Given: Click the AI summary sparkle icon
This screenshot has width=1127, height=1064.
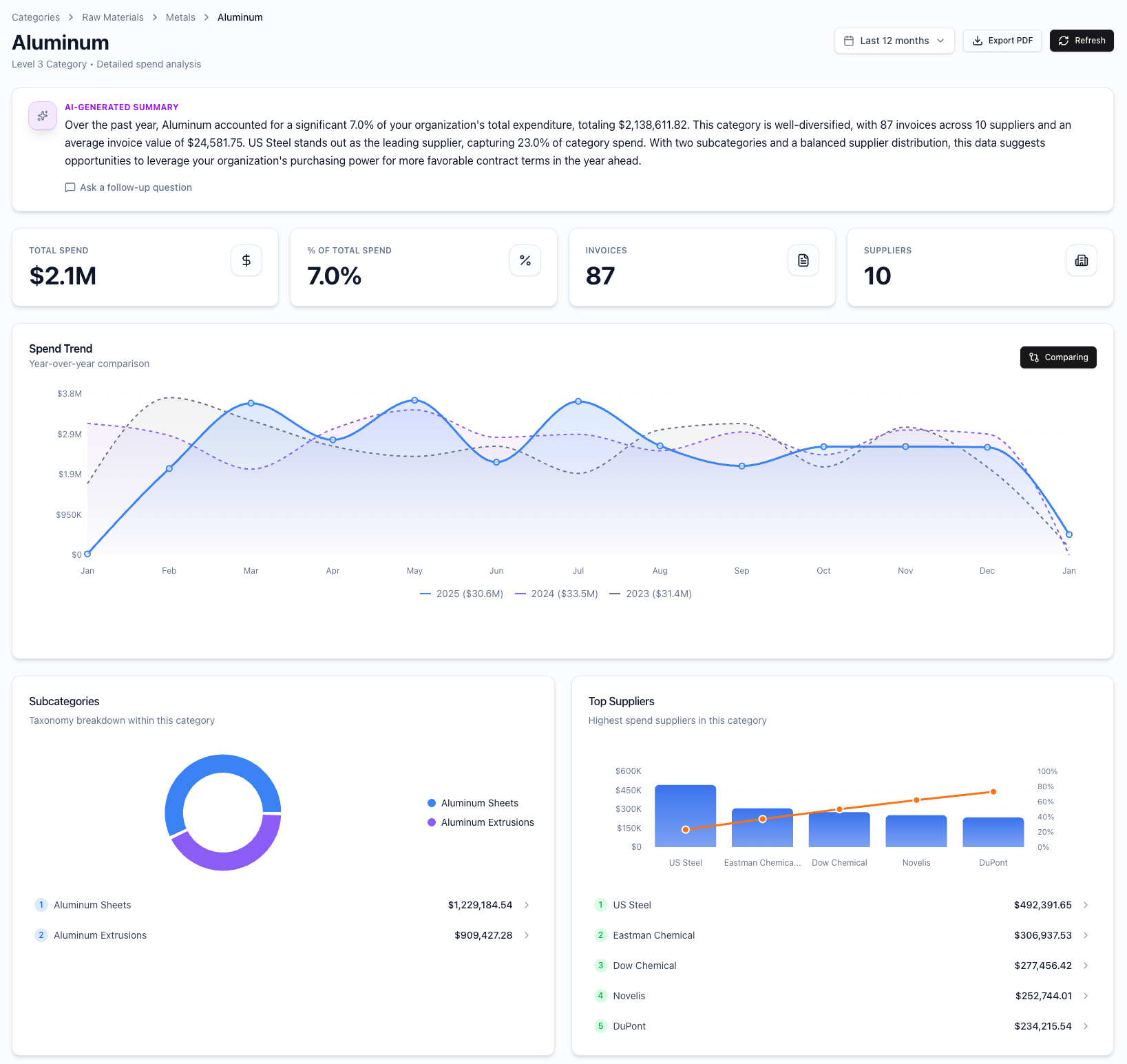Looking at the screenshot, I should pos(43,116).
